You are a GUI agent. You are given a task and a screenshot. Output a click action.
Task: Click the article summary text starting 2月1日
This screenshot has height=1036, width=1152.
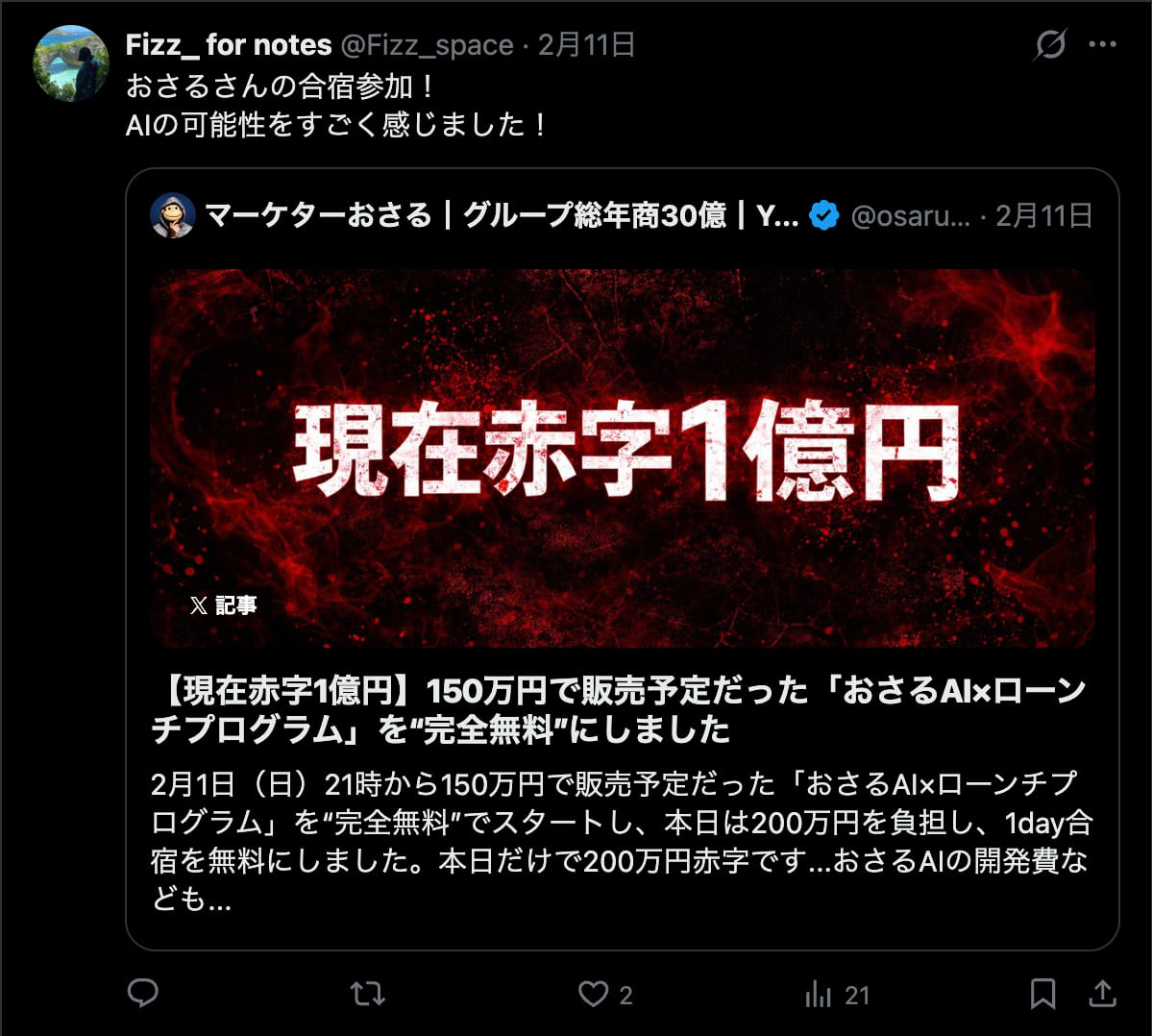tap(622, 841)
